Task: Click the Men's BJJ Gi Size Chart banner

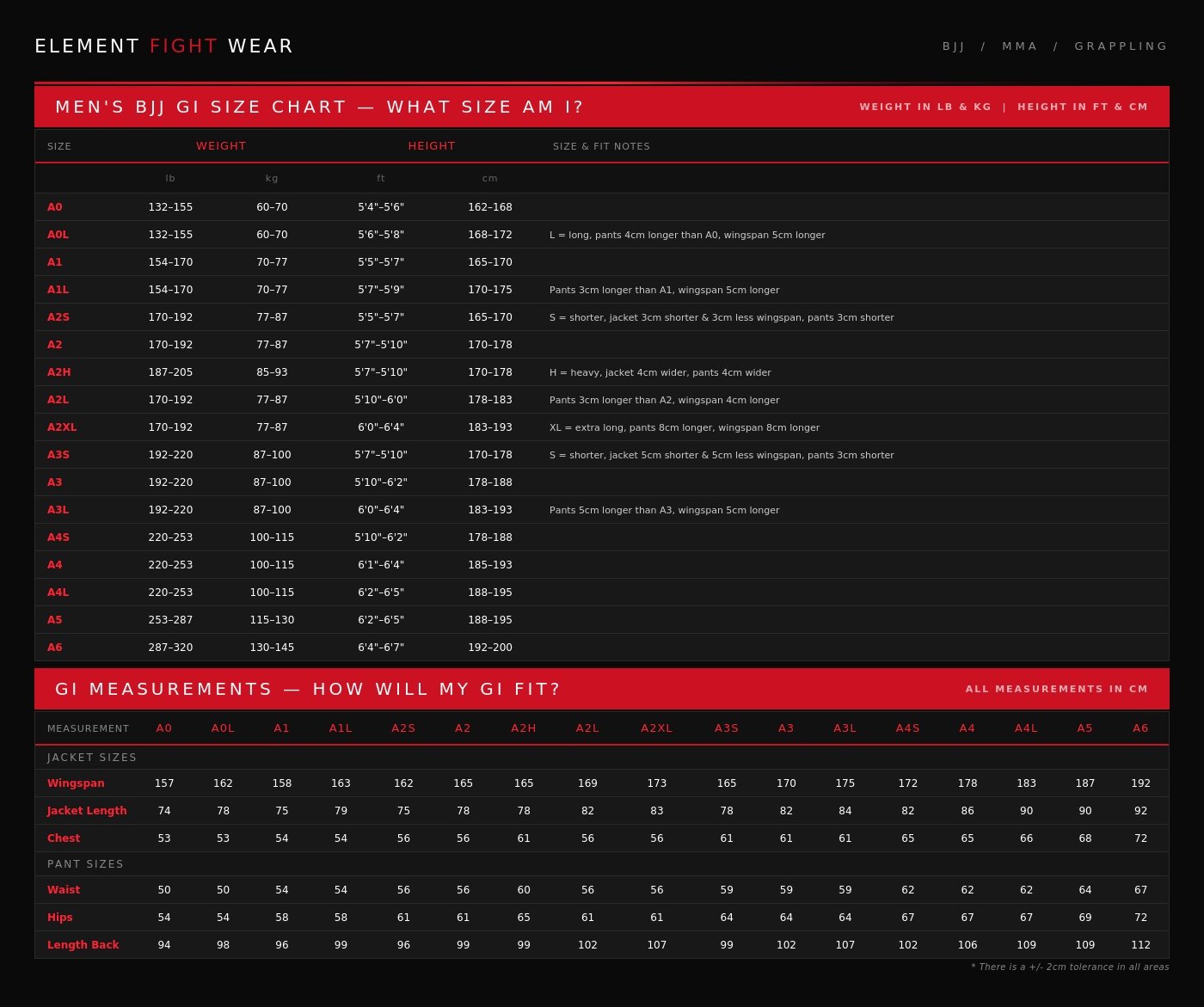Action: coord(319,107)
